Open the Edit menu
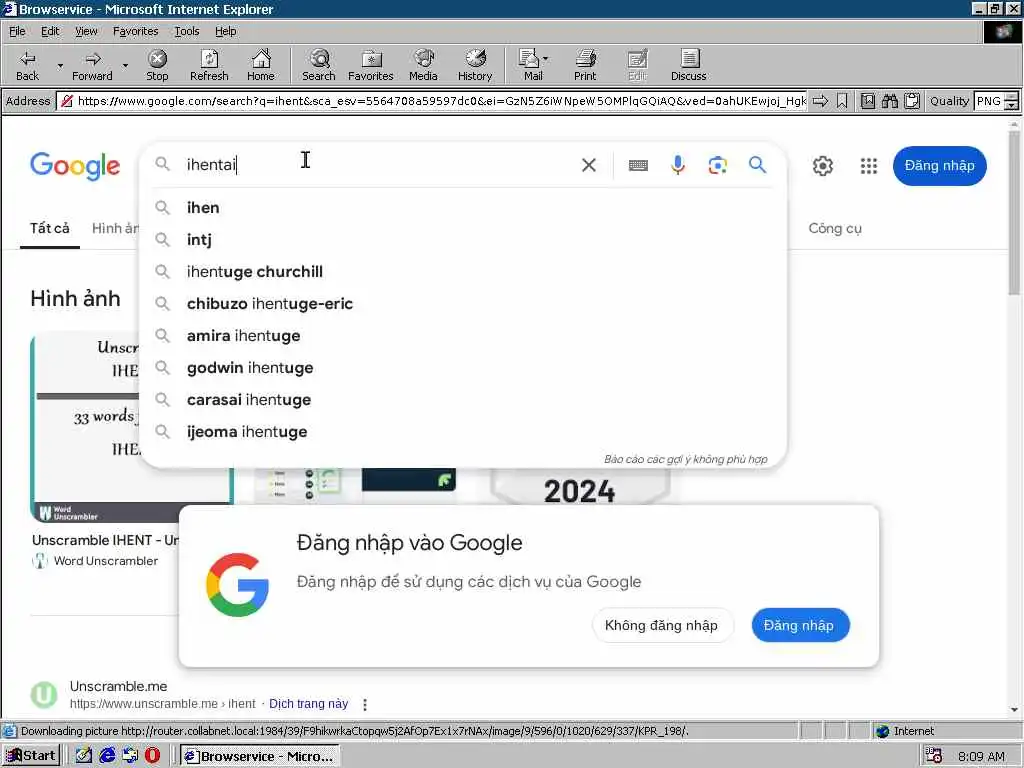Image resolution: width=1024 pixels, height=768 pixels. click(x=50, y=31)
